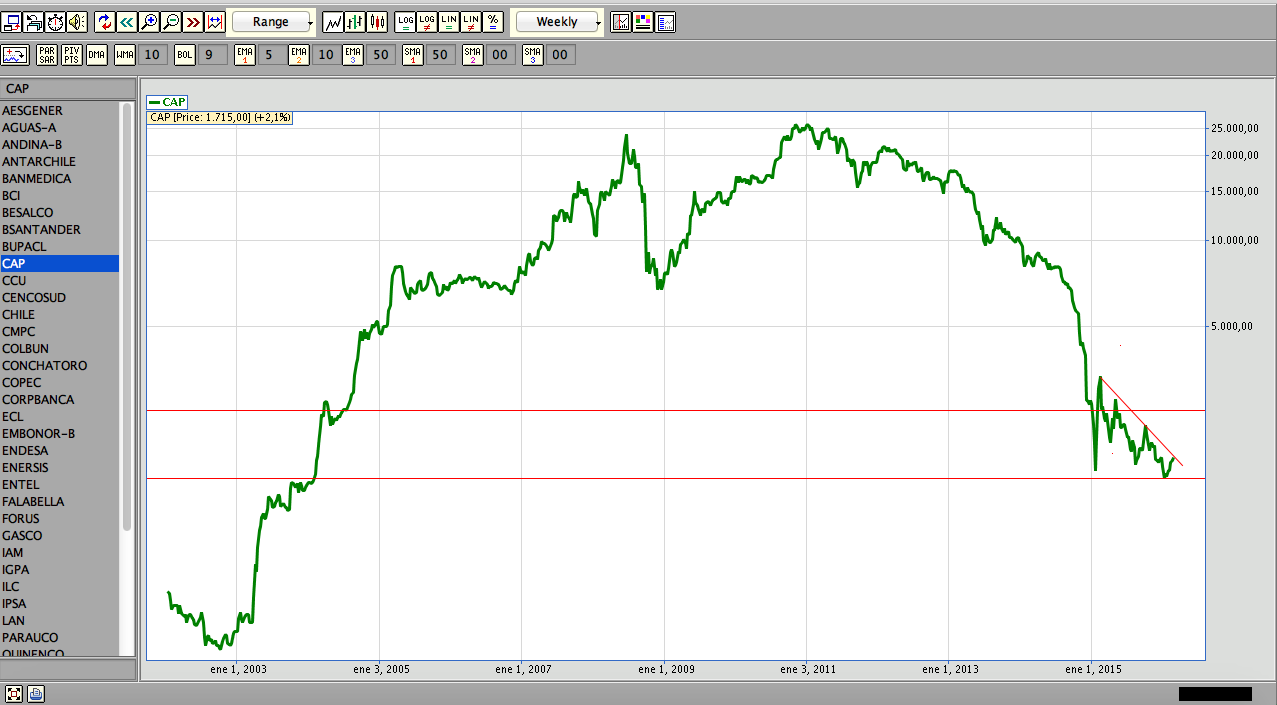The width and height of the screenshot is (1277, 705).
Task: Toggle the PIV PTS indicator
Action: coord(72,55)
